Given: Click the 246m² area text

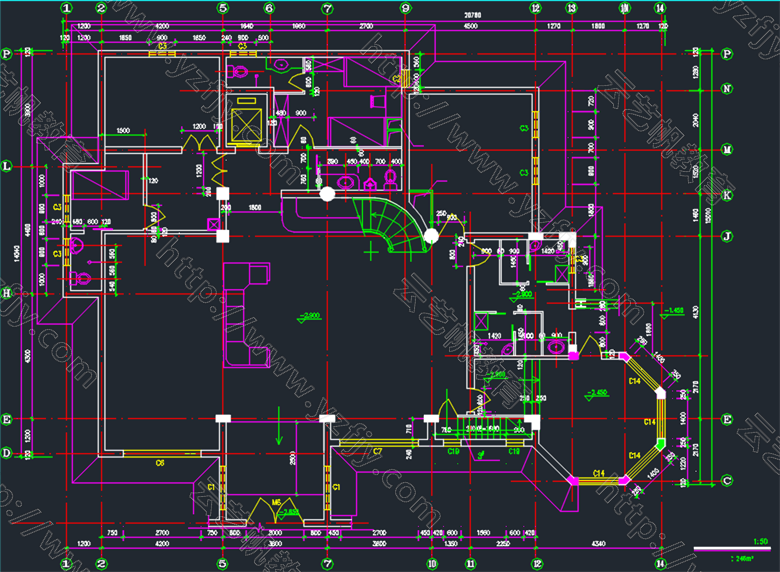Looking at the screenshot, I should tap(744, 559).
